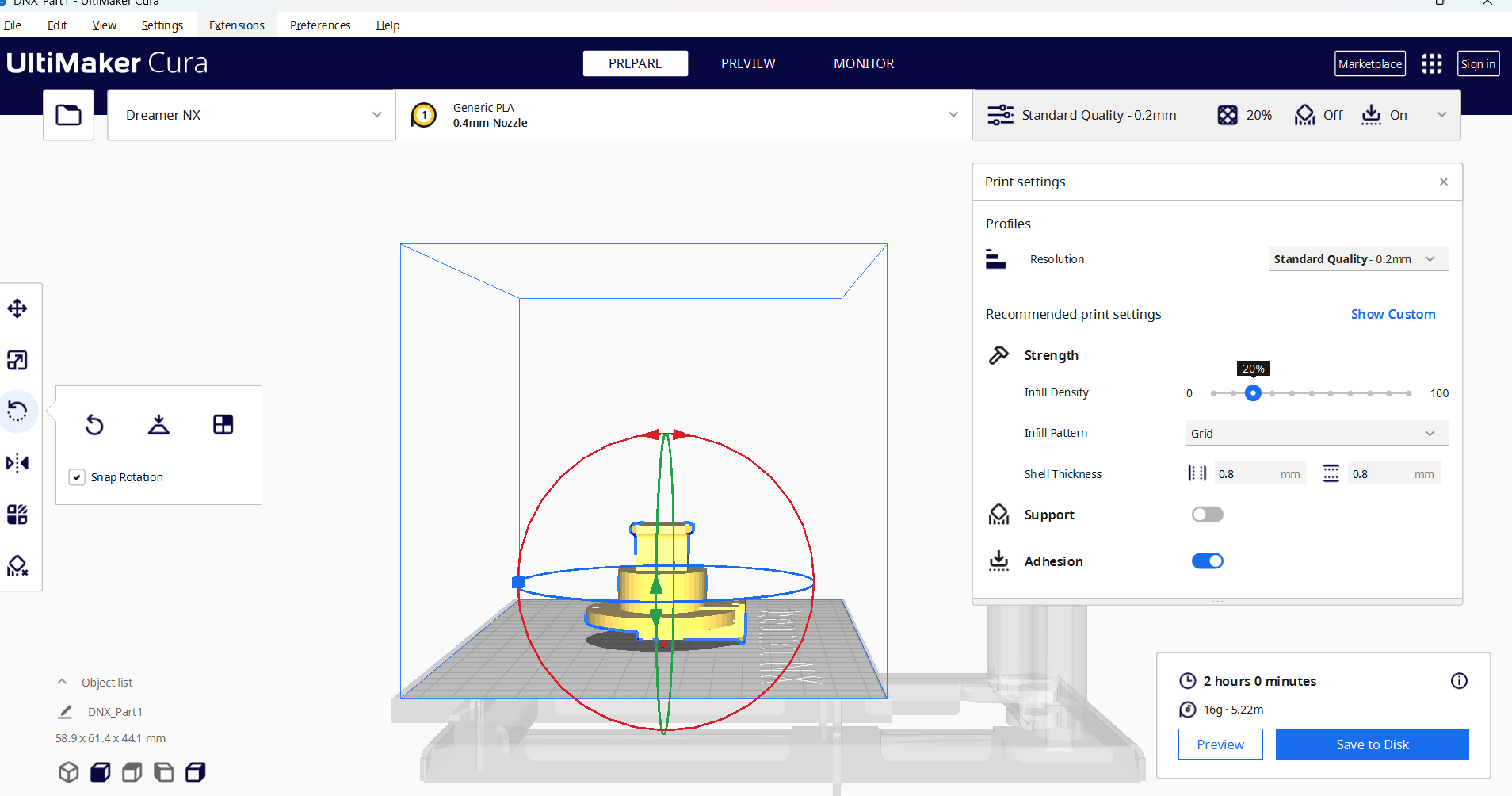Select DNX_Part1 in object list
This screenshot has width=1512, height=796.
pos(115,712)
